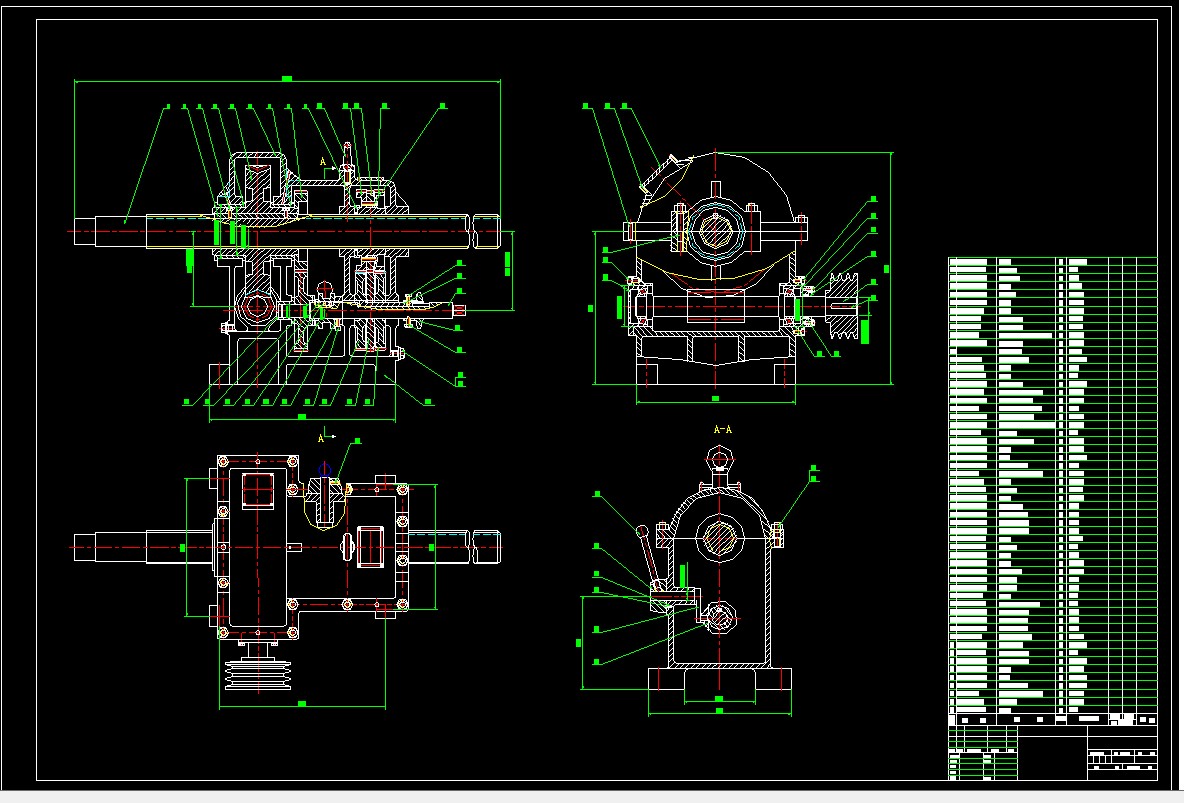
Task: Select the hexagonal shaft bore in upper-right view
Action: 717,231
